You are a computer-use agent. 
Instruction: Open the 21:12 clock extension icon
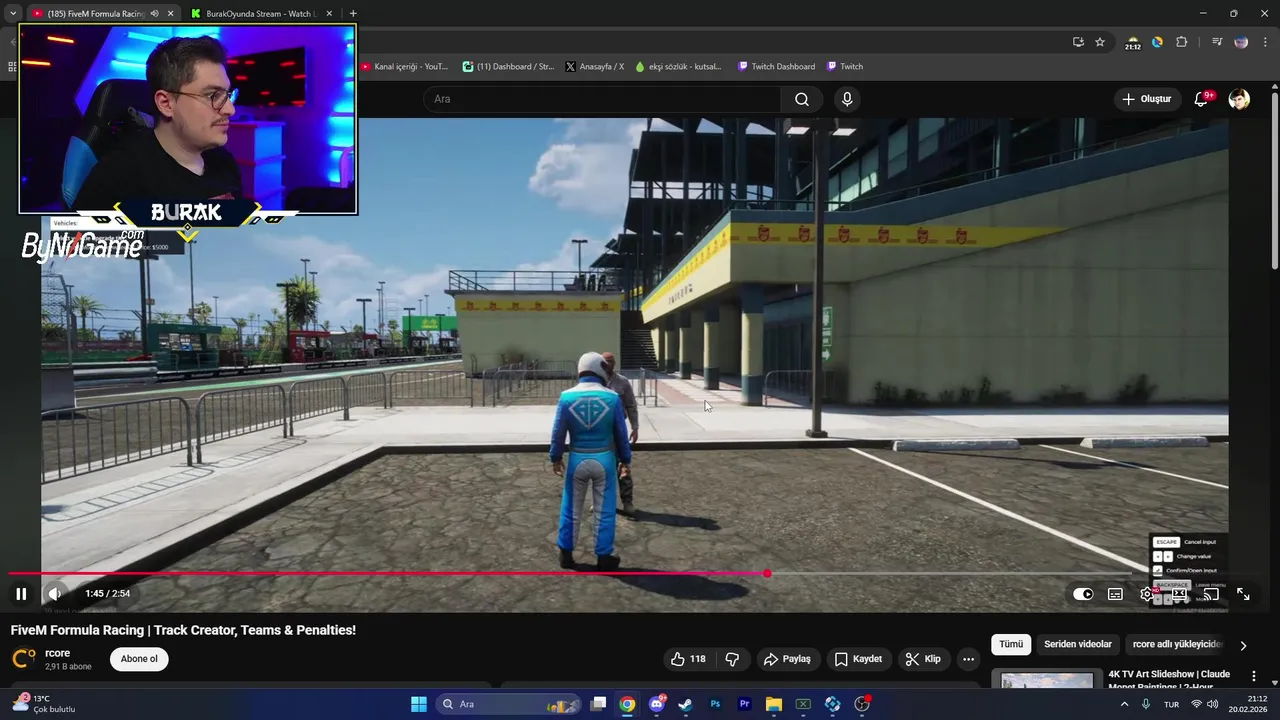point(1132,43)
